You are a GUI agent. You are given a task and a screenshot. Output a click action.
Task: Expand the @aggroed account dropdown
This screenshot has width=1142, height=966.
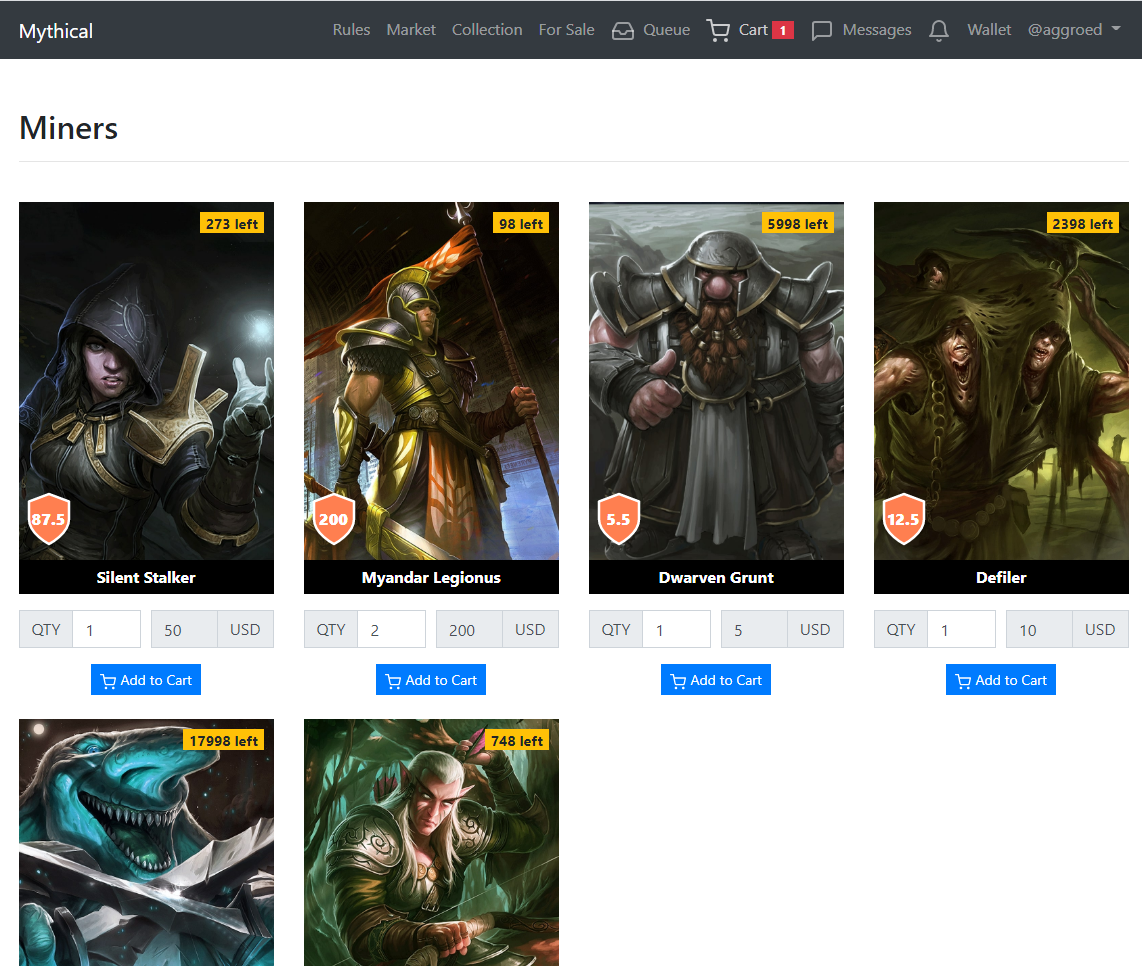[x=1074, y=30]
